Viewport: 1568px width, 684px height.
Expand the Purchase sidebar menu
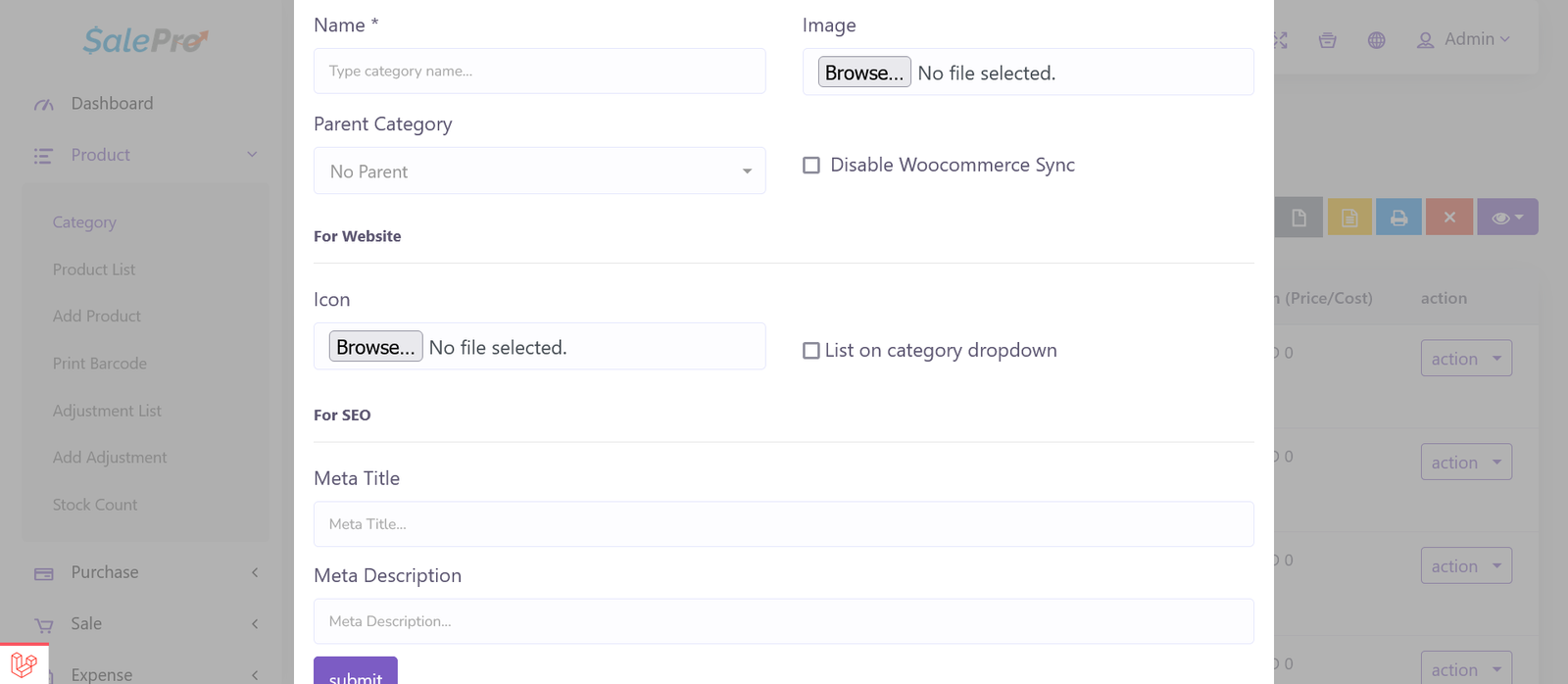tap(105, 572)
